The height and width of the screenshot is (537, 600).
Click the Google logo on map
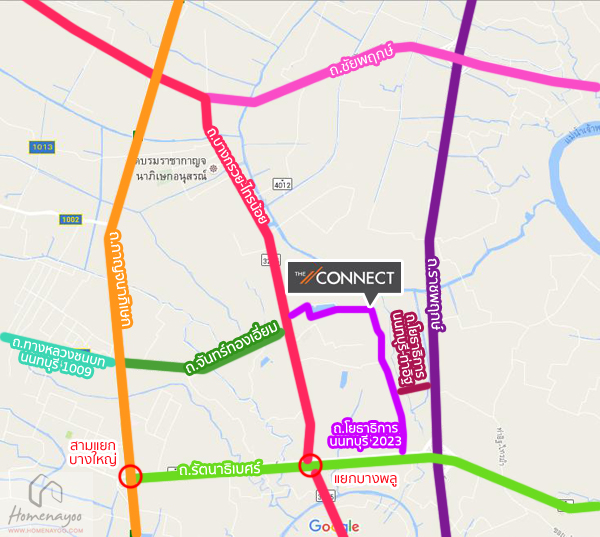click(334, 527)
